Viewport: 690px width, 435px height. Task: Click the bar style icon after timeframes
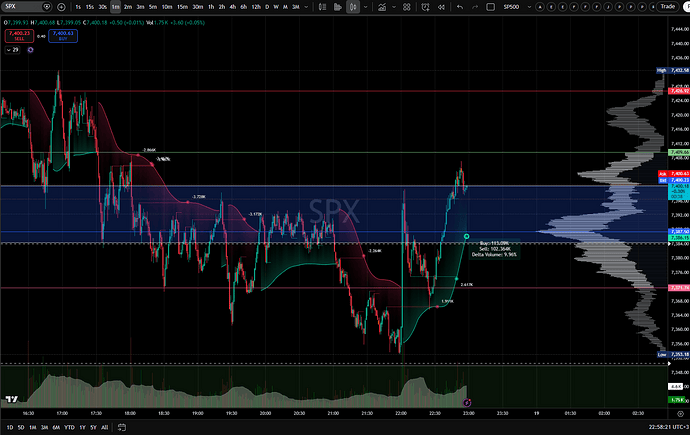point(323,7)
